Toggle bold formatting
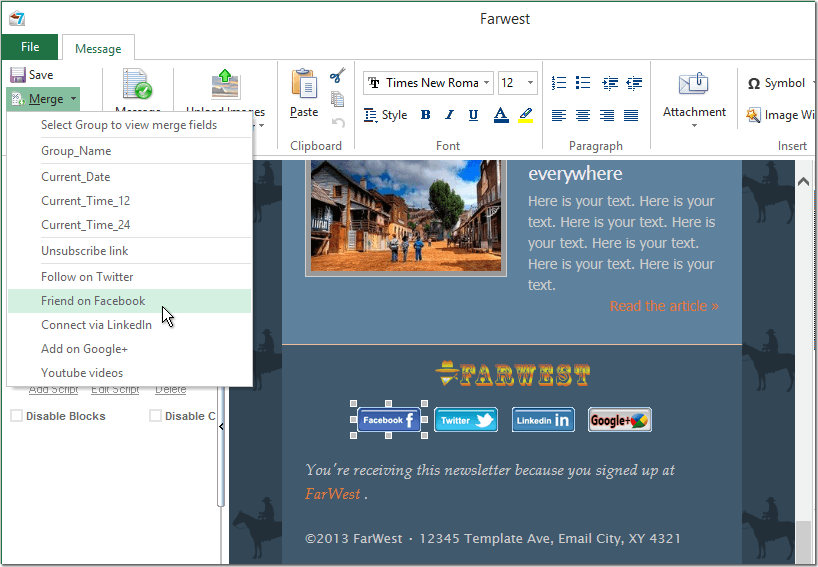 point(425,115)
